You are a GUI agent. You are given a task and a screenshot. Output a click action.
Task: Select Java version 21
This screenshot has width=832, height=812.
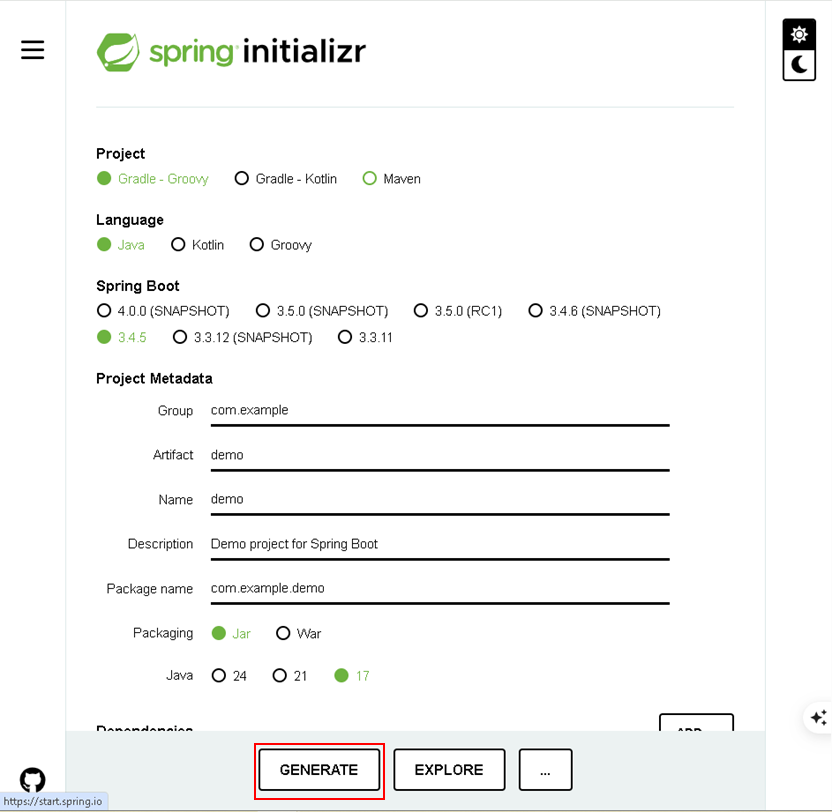tap(290, 676)
